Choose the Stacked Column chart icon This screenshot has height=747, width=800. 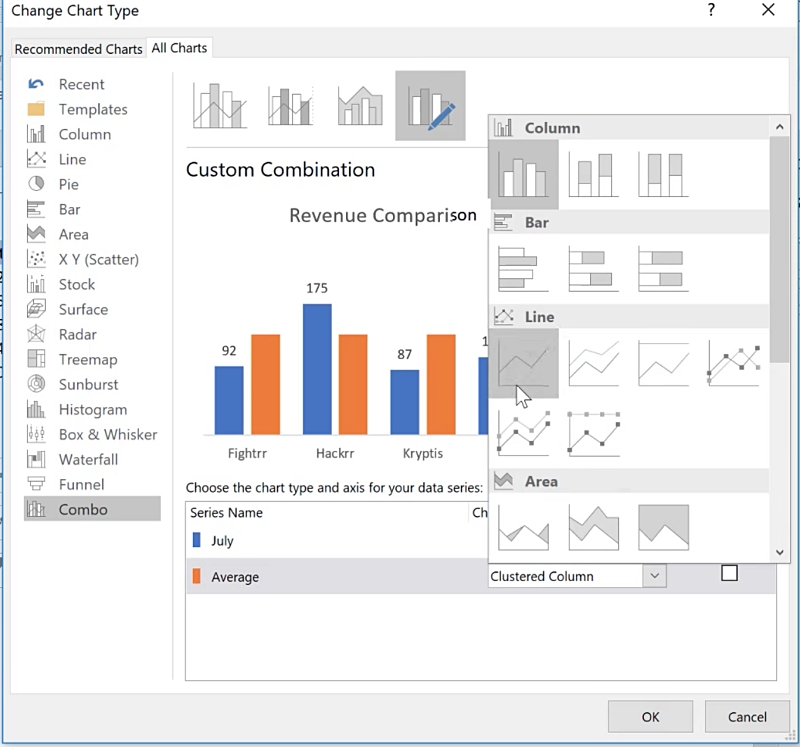pyautogui.click(x=593, y=174)
